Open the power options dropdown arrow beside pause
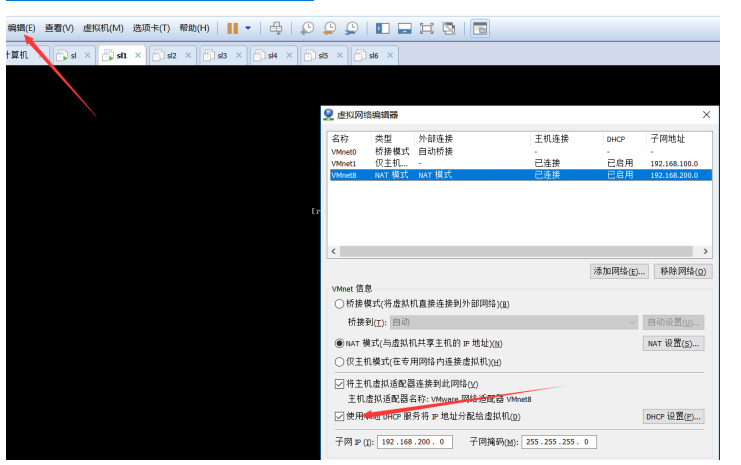741x465 pixels. [248, 28]
